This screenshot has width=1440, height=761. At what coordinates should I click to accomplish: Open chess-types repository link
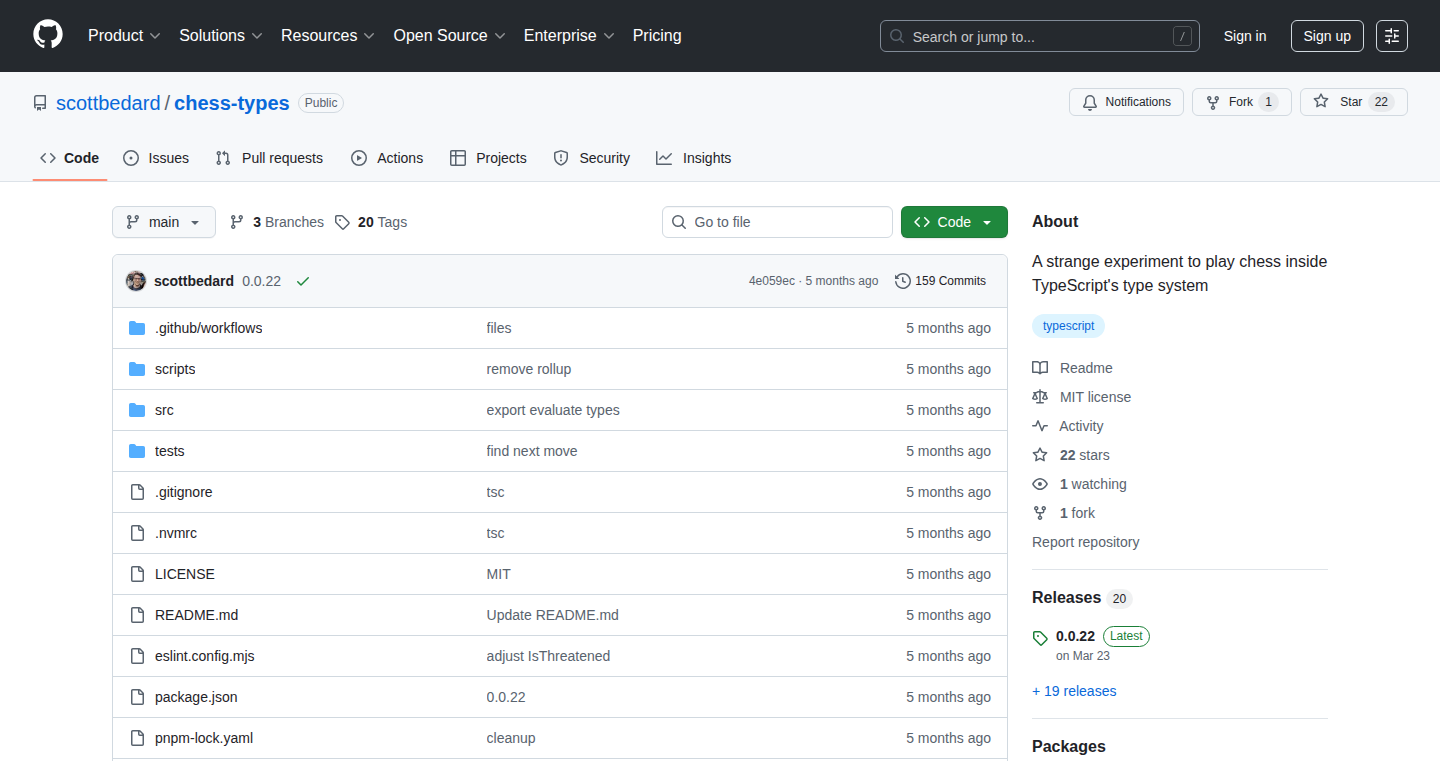pos(232,103)
